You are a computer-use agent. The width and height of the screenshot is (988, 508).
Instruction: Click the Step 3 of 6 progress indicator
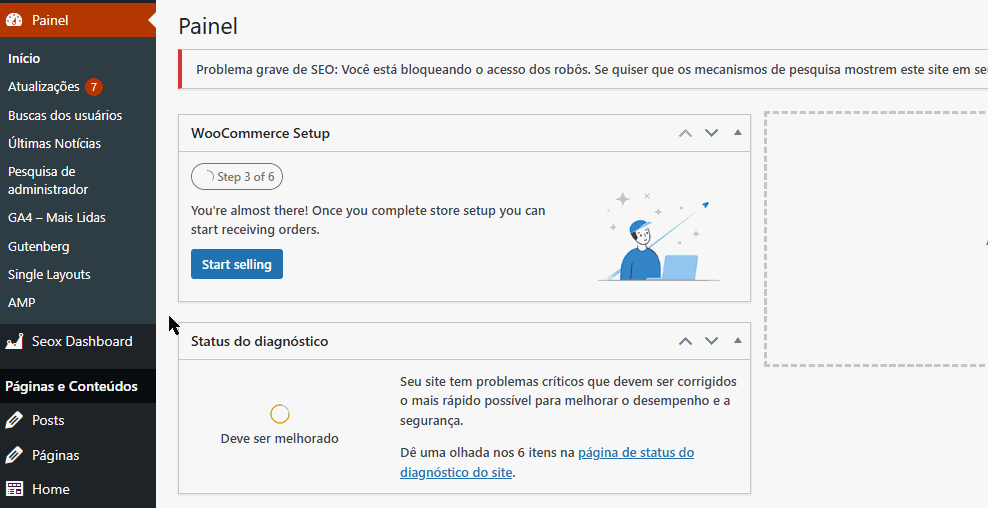pyautogui.click(x=237, y=177)
